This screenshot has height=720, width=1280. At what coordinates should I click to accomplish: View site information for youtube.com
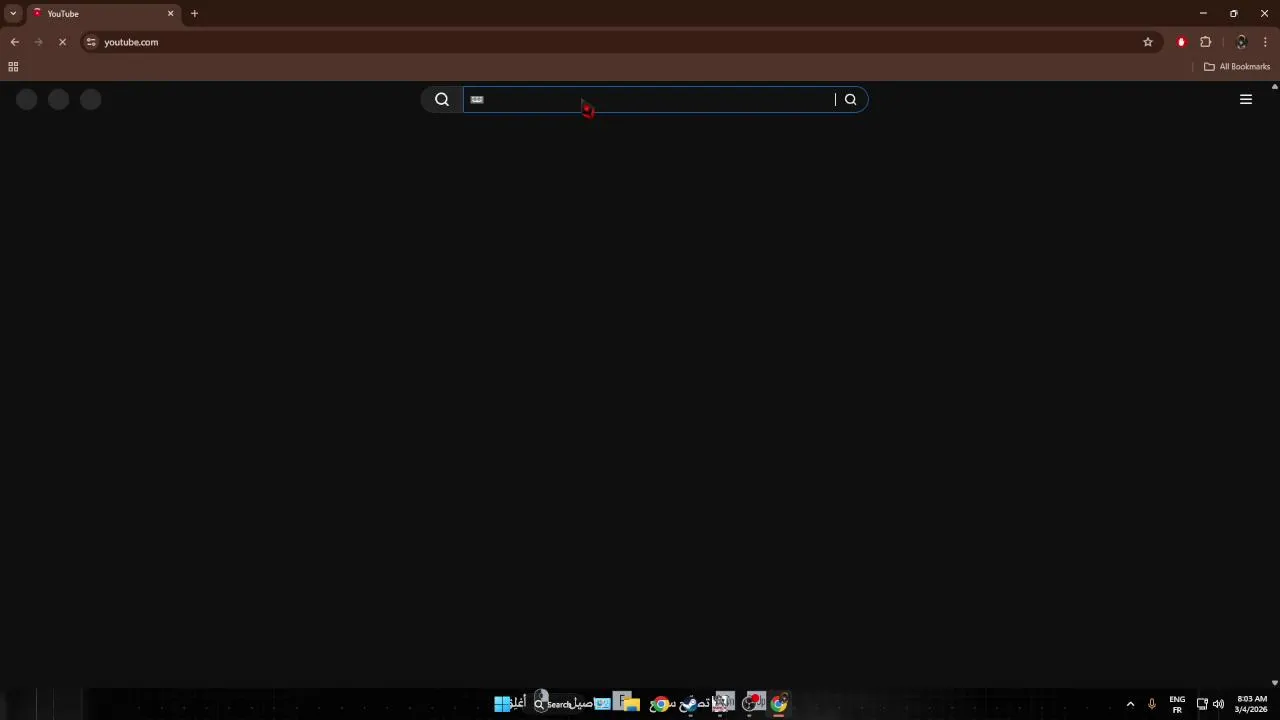click(91, 42)
